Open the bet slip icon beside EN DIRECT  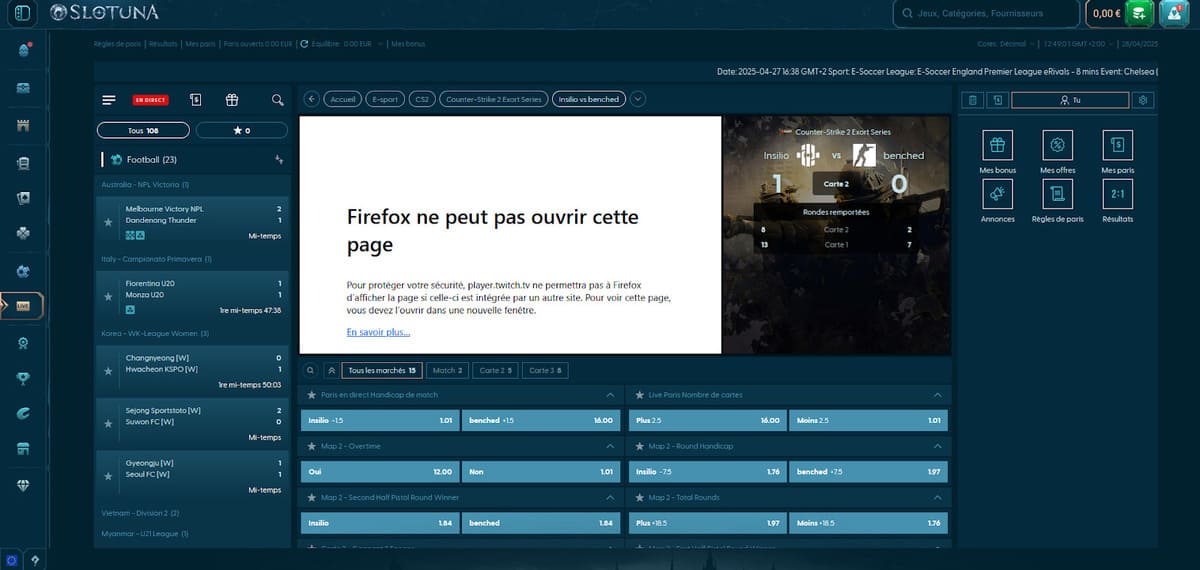[x=195, y=100]
